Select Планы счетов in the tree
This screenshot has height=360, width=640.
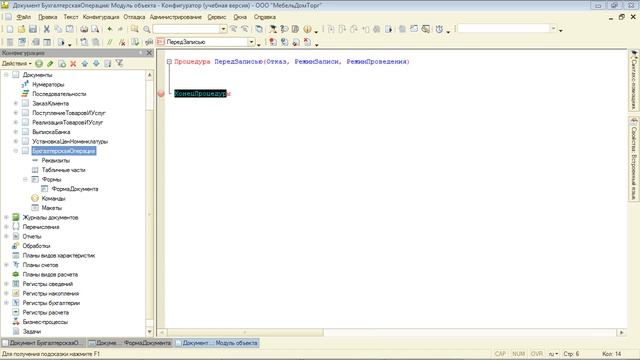click(x=40, y=265)
